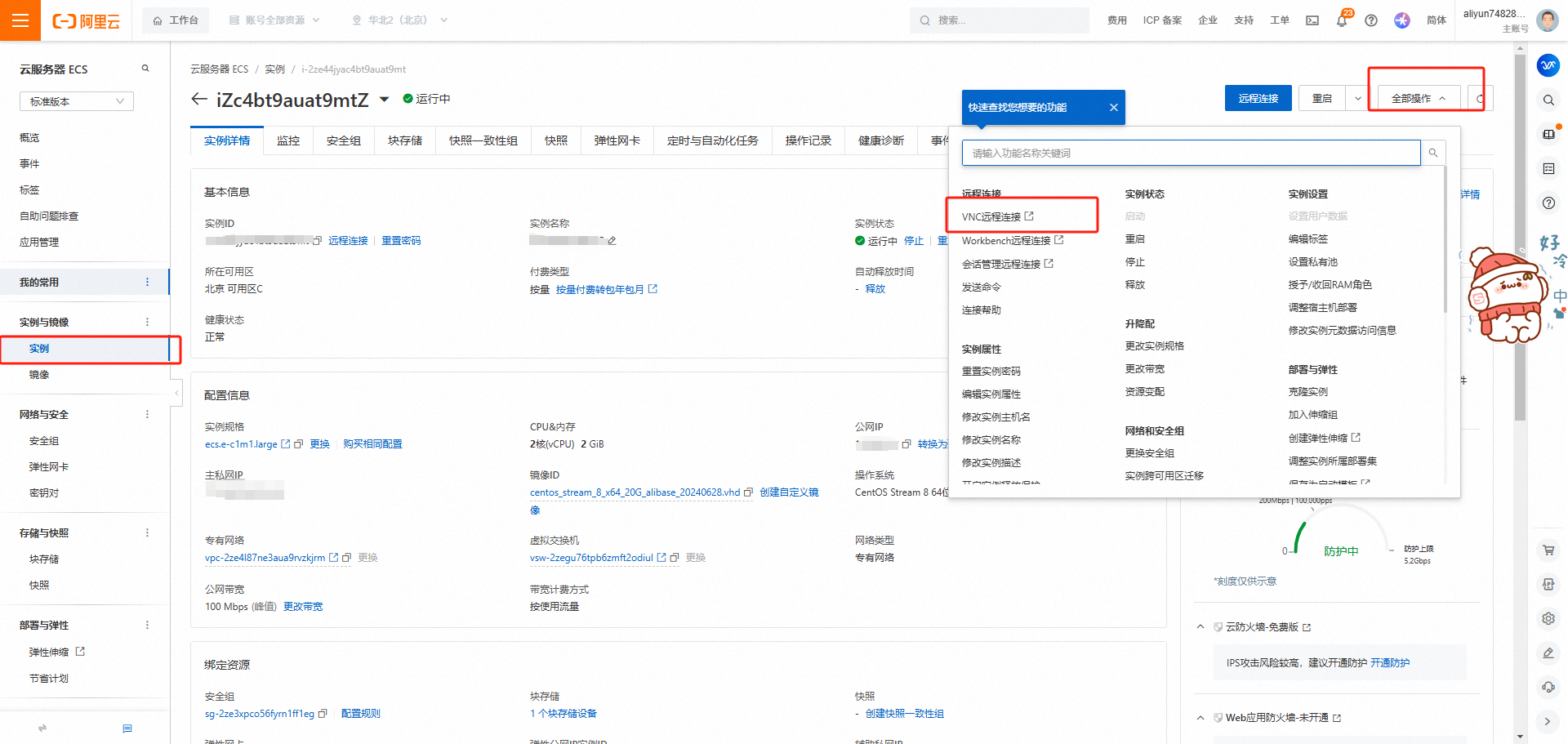Open the user avatar account menu
This screenshot has height=744, width=1568.
click(1547, 20)
